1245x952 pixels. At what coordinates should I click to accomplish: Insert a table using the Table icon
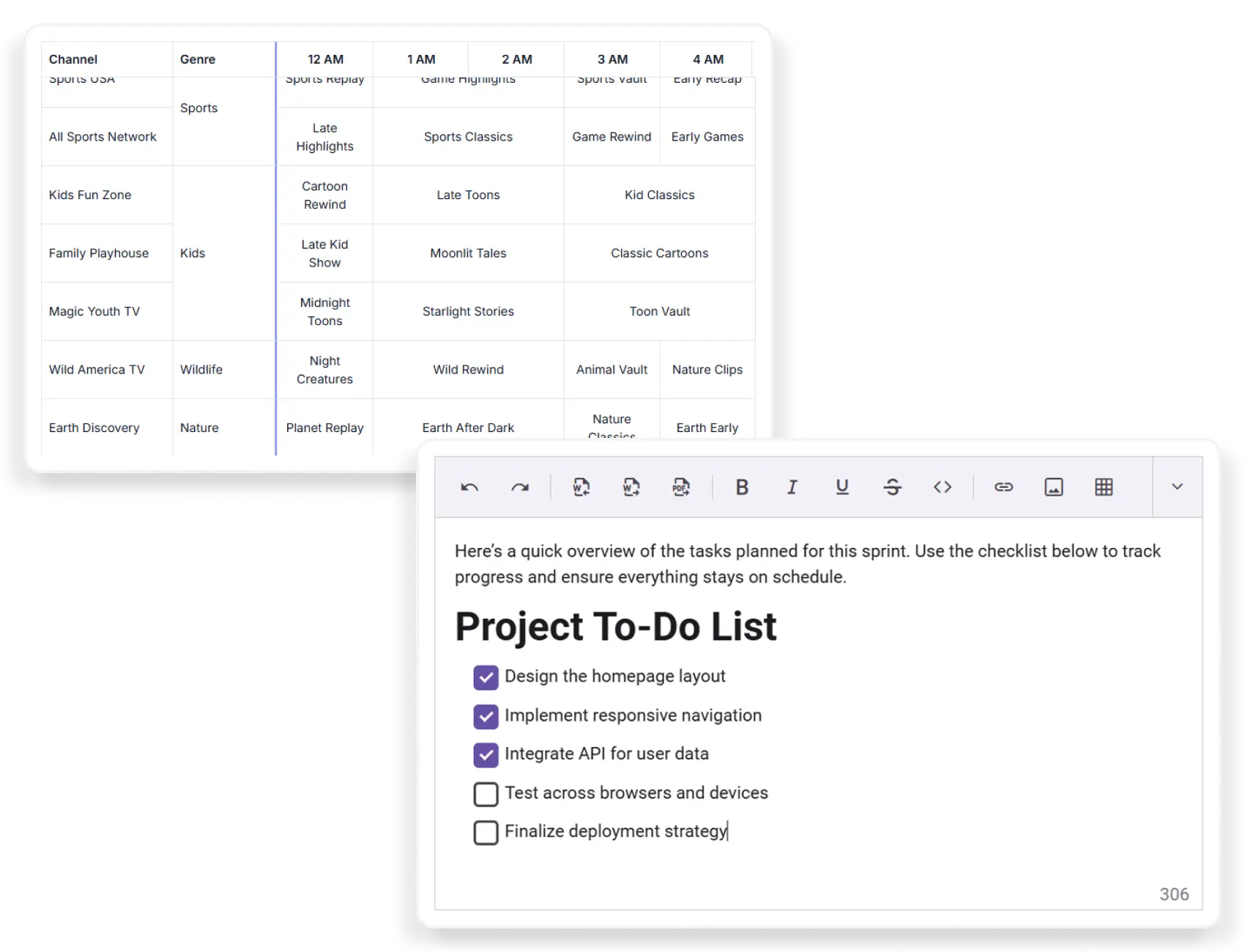click(1104, 487)
